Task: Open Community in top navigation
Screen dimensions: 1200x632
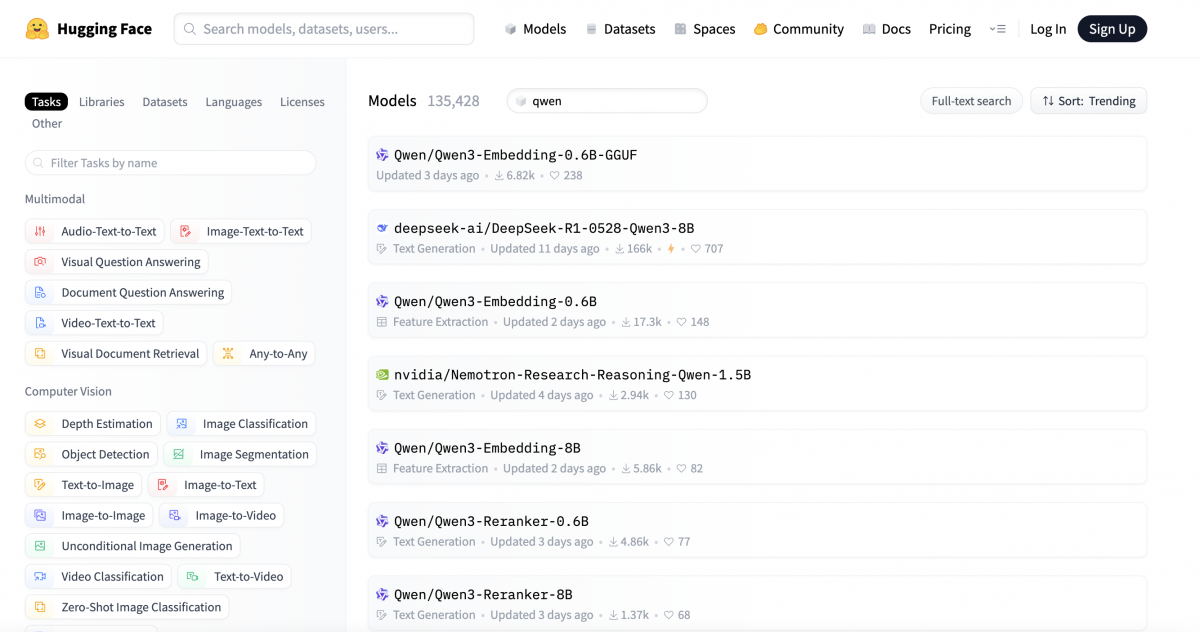Action: coord(799,29)
